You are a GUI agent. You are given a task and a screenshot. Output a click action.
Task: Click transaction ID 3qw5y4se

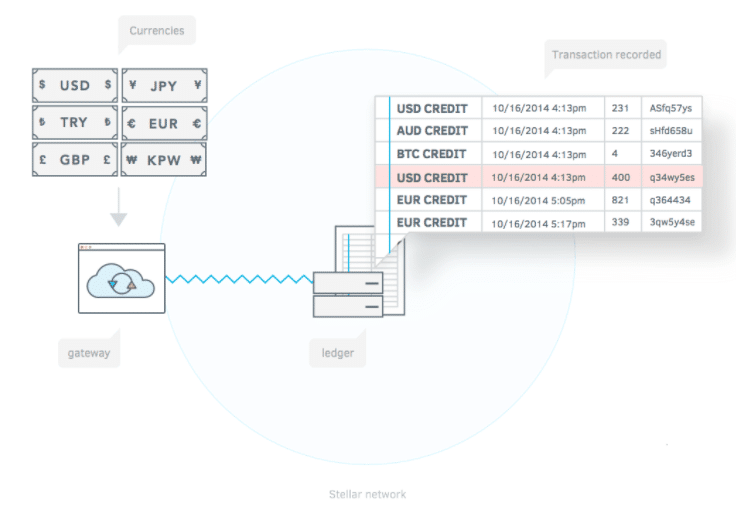[670, 223]
